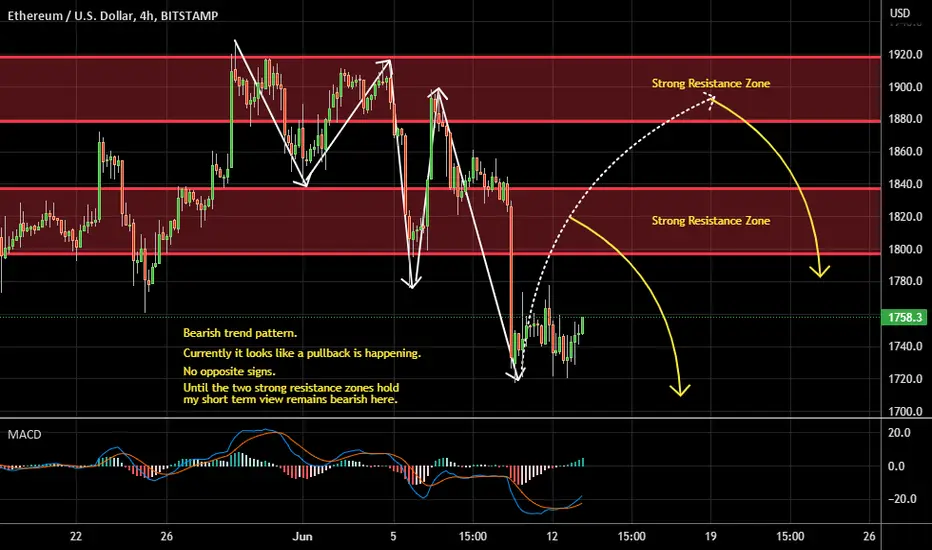
Task: Click the Ethereum / U.S. Dollar chart title
Action: (113, 16)
